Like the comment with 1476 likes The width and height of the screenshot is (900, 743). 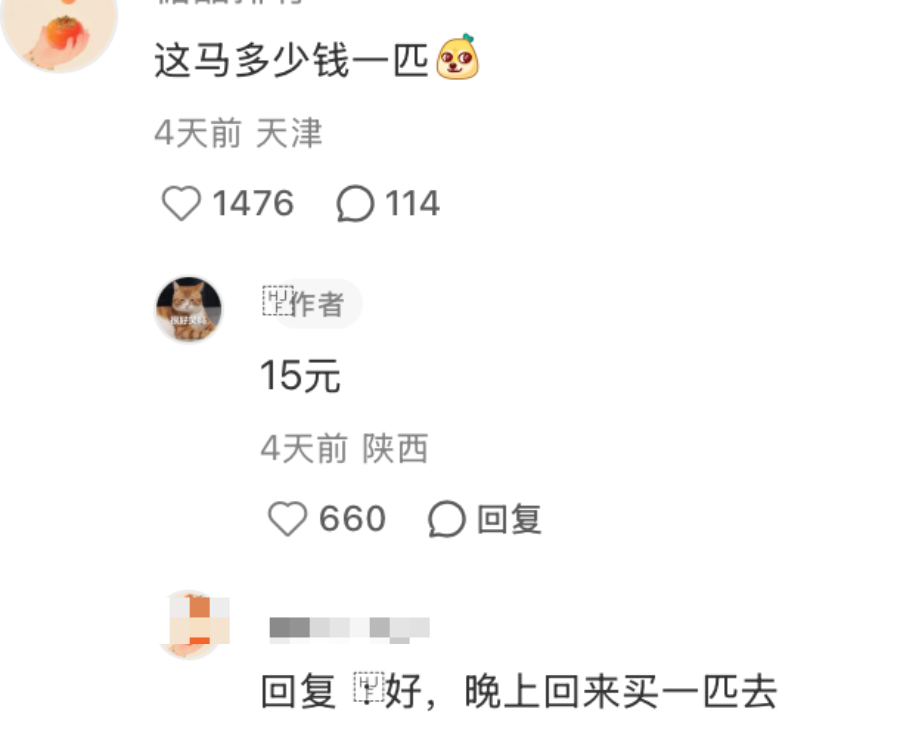click(181, 203)
